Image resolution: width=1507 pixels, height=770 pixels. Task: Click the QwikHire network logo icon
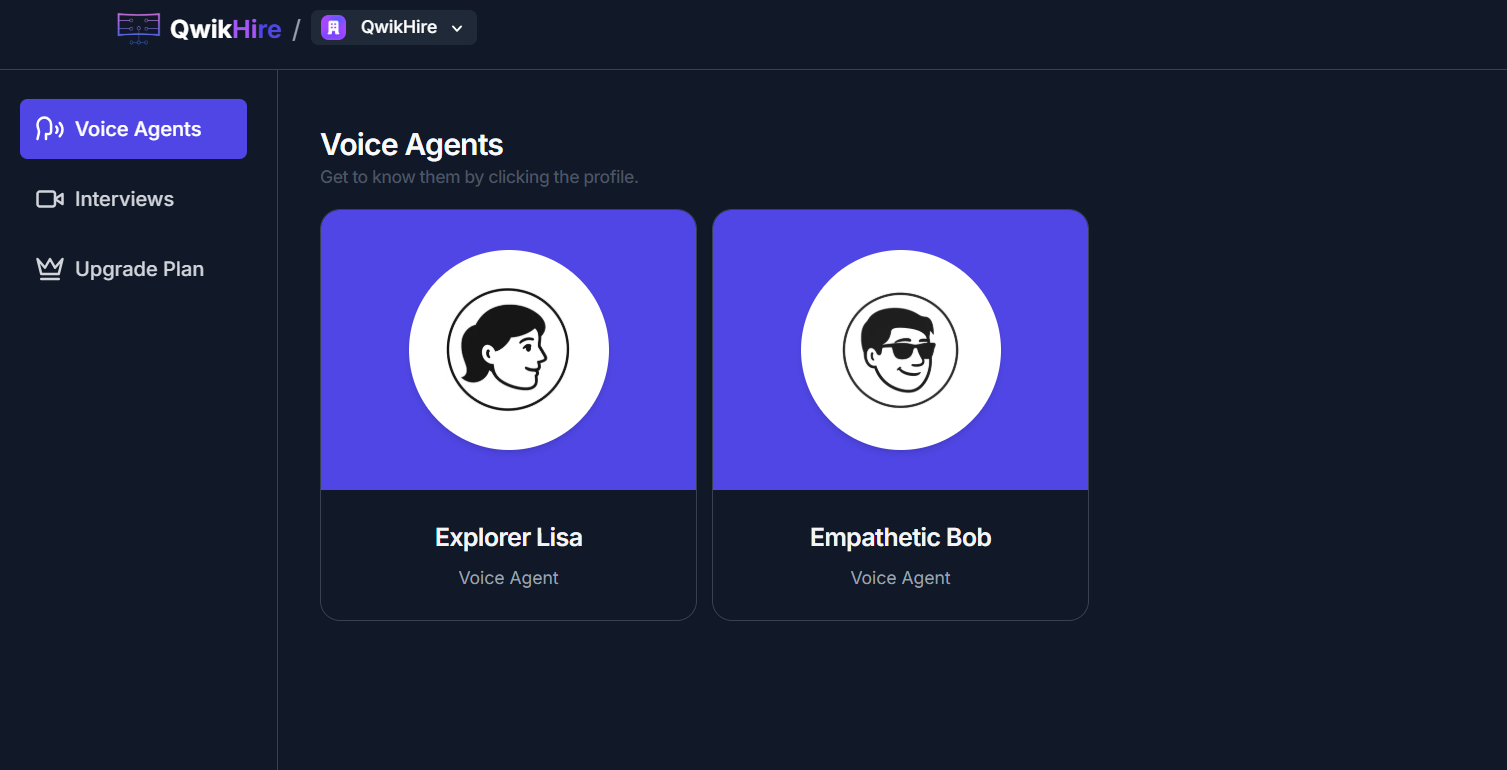(137, 28)
